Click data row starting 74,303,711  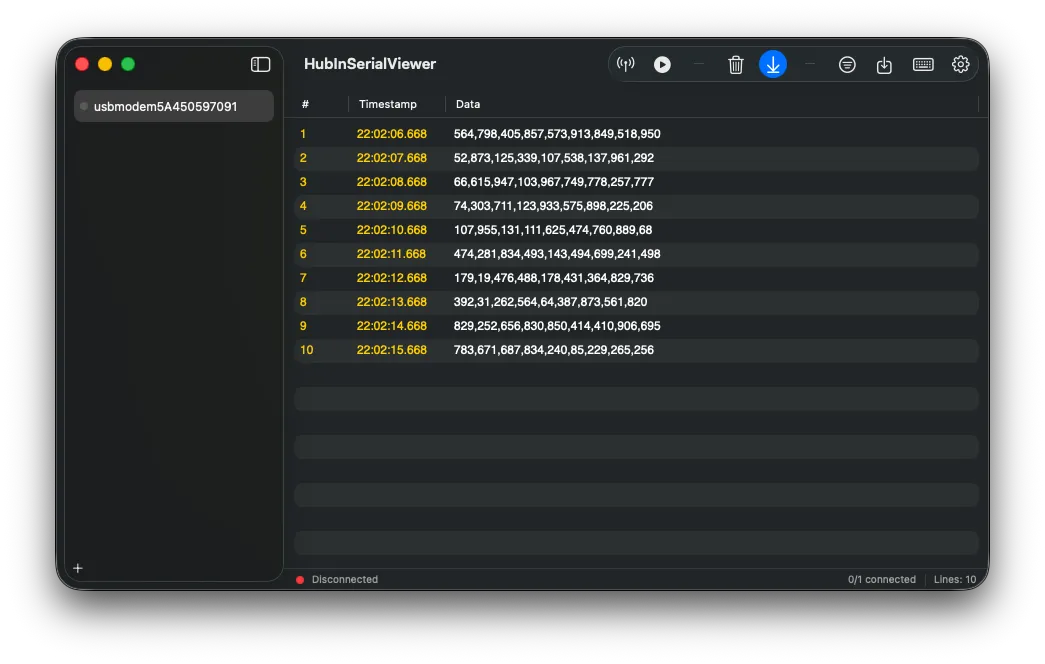tap(553, 206)
